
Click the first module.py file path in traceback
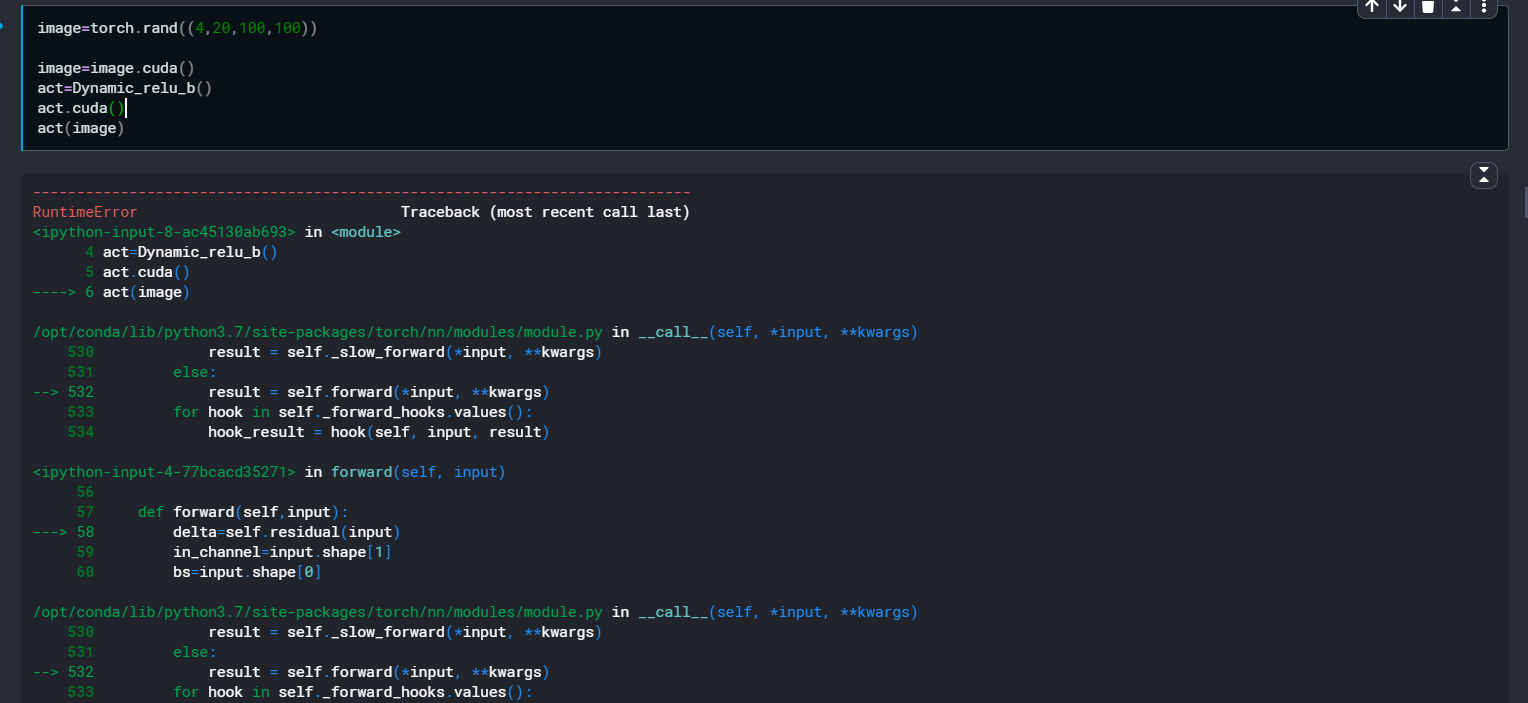tap(318, 332)
